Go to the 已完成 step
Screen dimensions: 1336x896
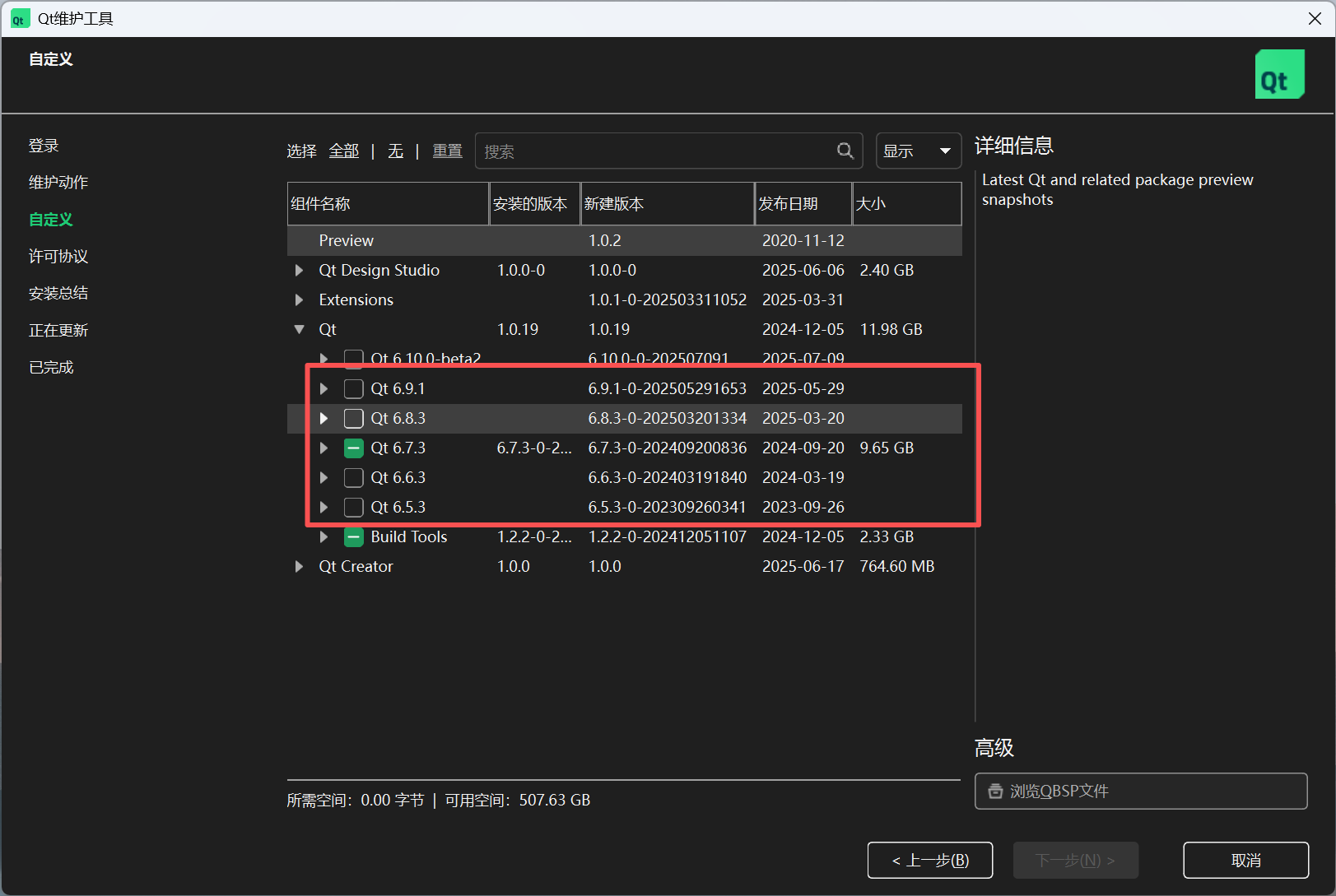point(51,367)
